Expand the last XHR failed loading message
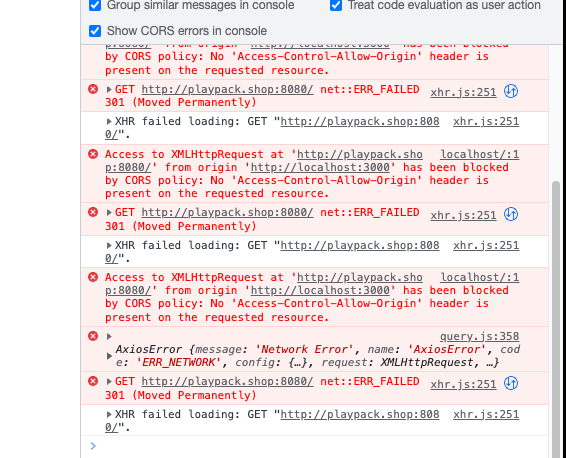 (x=109, y=414)
